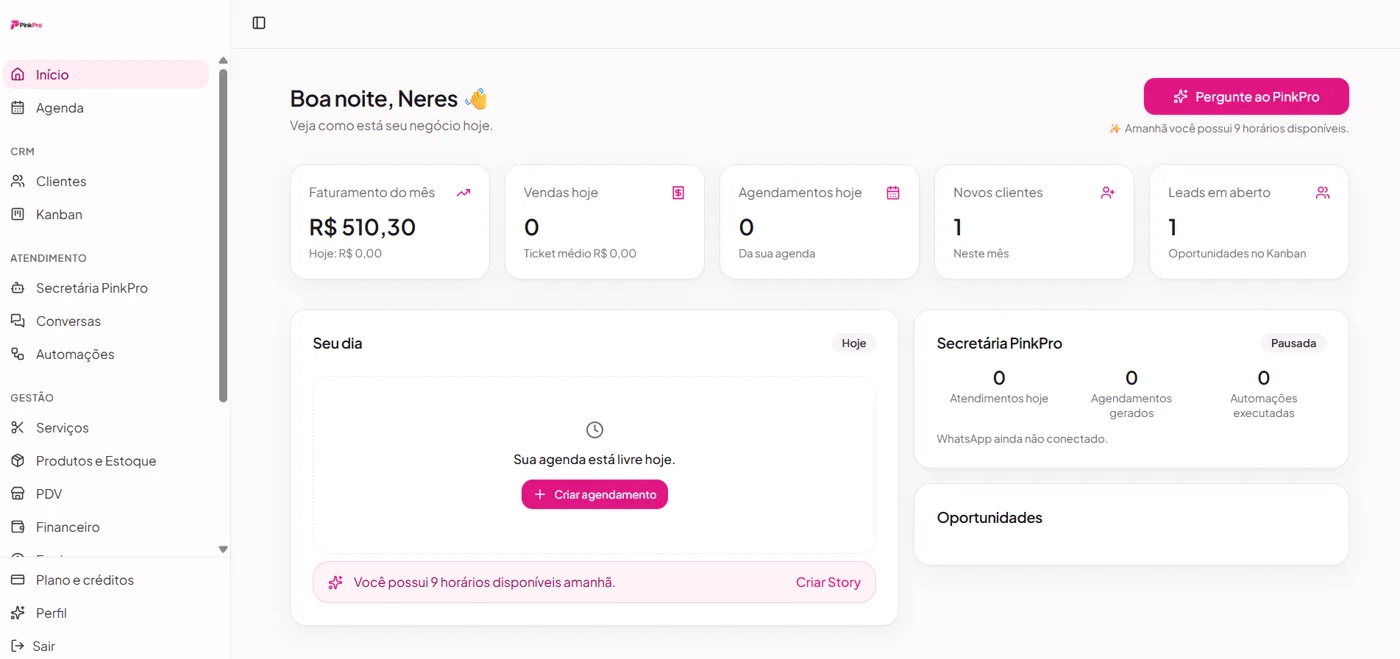
Task: Open the Novos clientes card
Action: pyautogui.click(x=1034, y=222)
